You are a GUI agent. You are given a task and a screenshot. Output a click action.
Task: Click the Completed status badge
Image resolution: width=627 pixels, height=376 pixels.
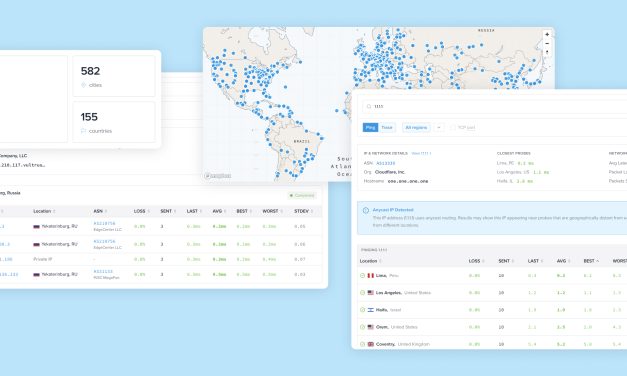302,196
